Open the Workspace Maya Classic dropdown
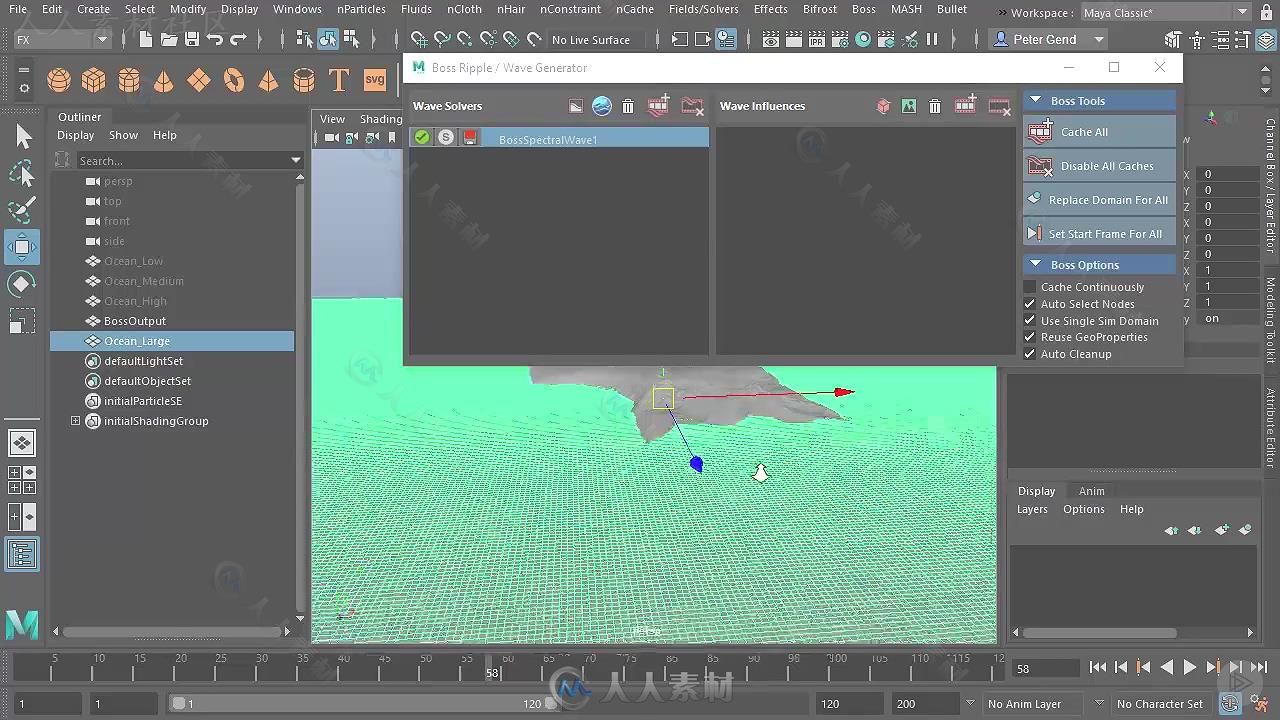 tap(1166, 13)
